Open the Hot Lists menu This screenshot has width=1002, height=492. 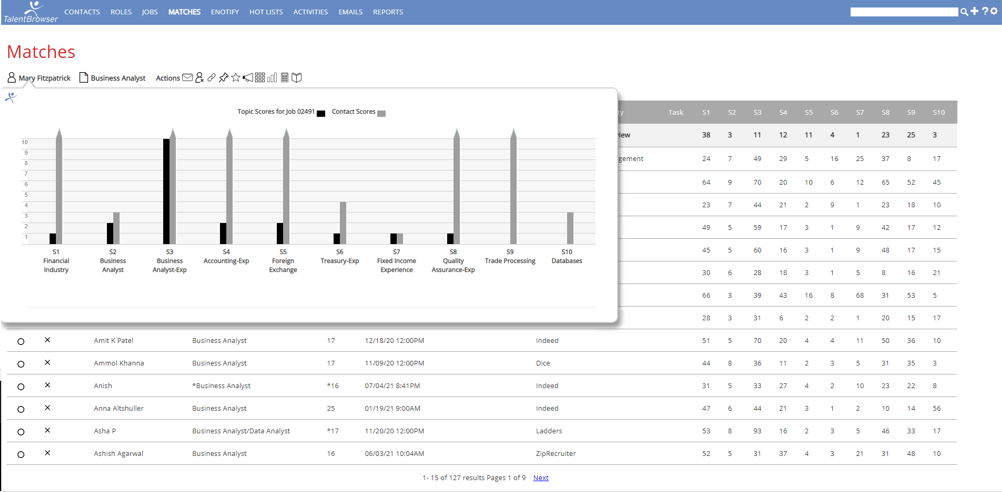pyautogui.click(x=266, y=12)
